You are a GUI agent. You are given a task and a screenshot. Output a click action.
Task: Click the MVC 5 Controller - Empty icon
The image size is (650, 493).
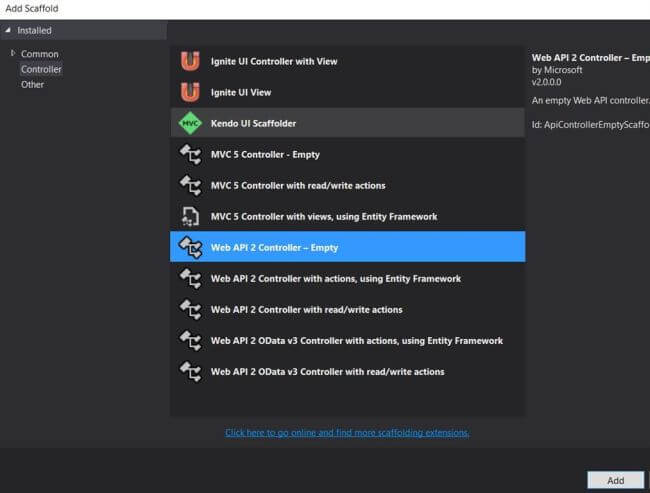(x=190, y=154)
